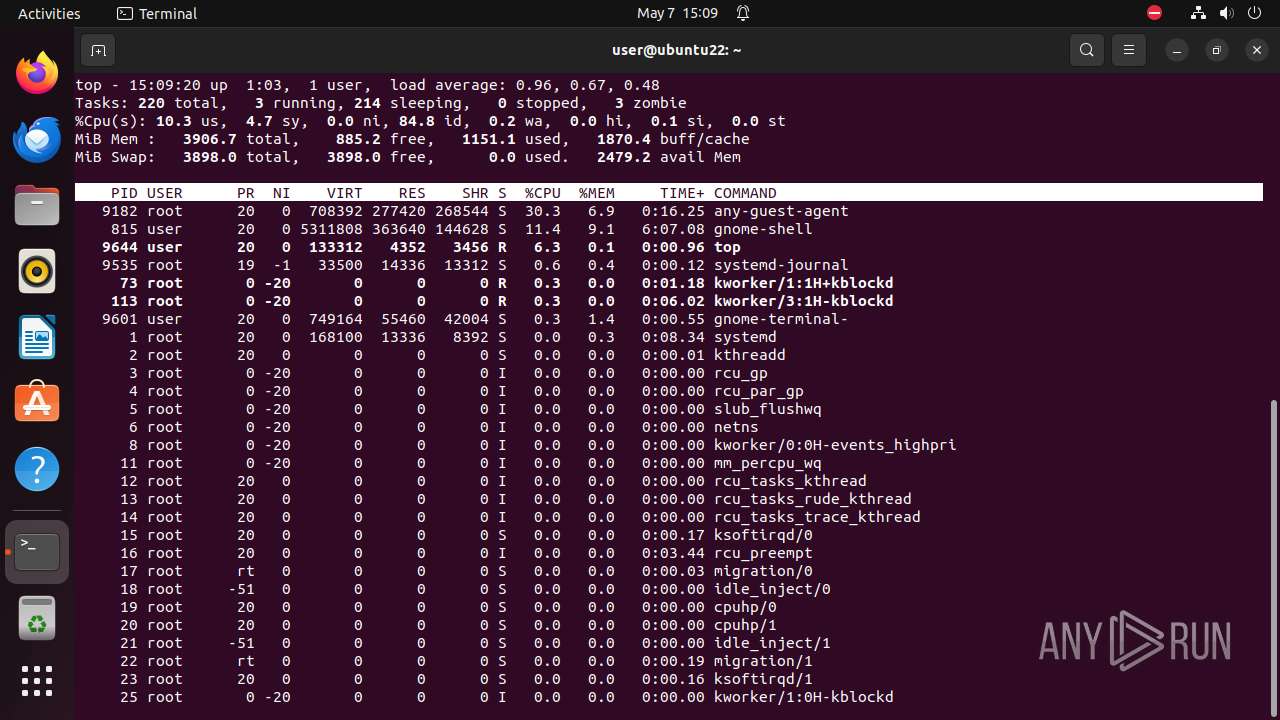This screenshot has width=1280, height=720.
Task: Open the May 7 15:09 clock calendar
Action: point(677,14)
